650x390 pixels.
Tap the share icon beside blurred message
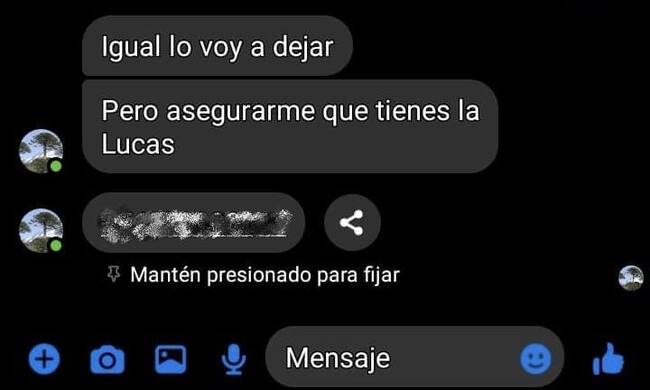[352, 223]
